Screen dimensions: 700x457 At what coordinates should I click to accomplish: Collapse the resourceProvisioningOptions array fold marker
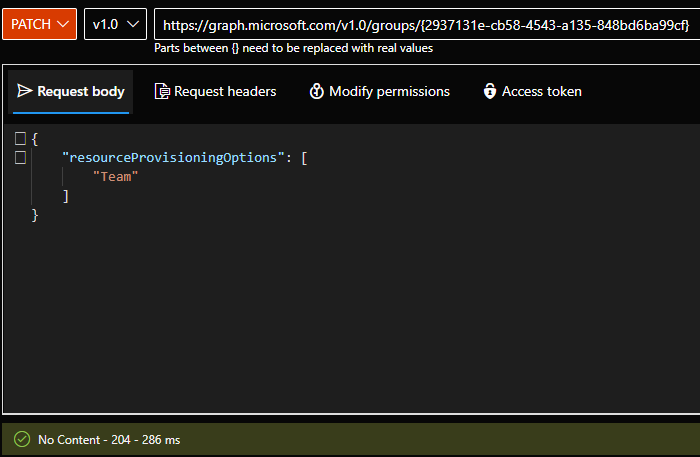point(20,158)
